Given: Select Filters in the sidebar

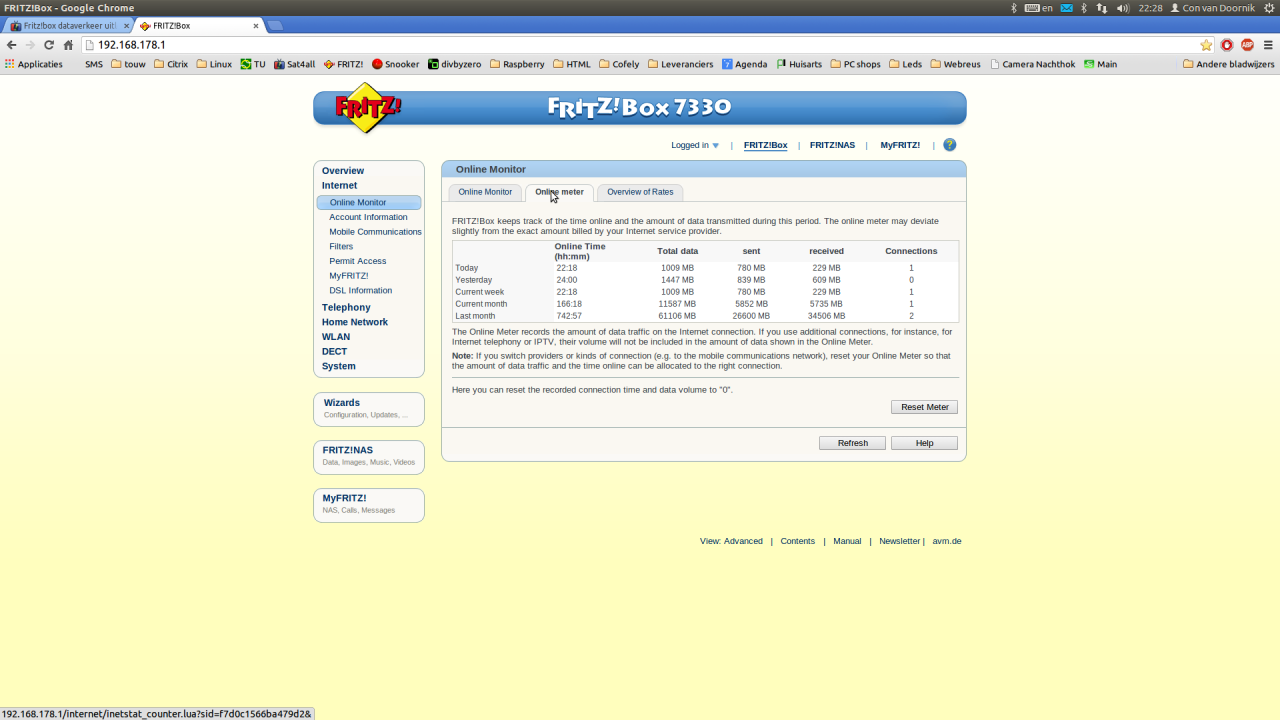Looking at the screenshot, I should click(x=341, y=246).
